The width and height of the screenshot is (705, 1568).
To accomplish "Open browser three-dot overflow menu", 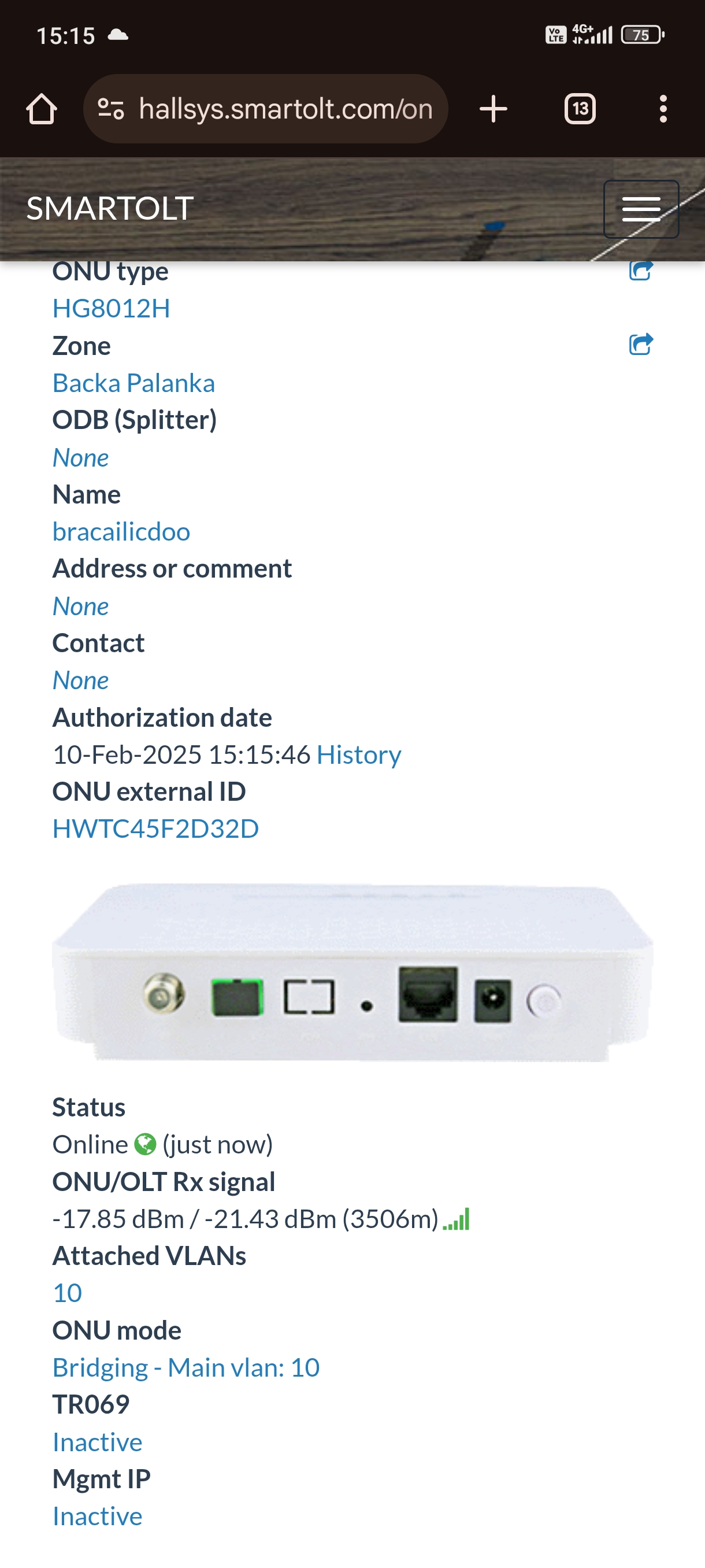I will 663,109.
